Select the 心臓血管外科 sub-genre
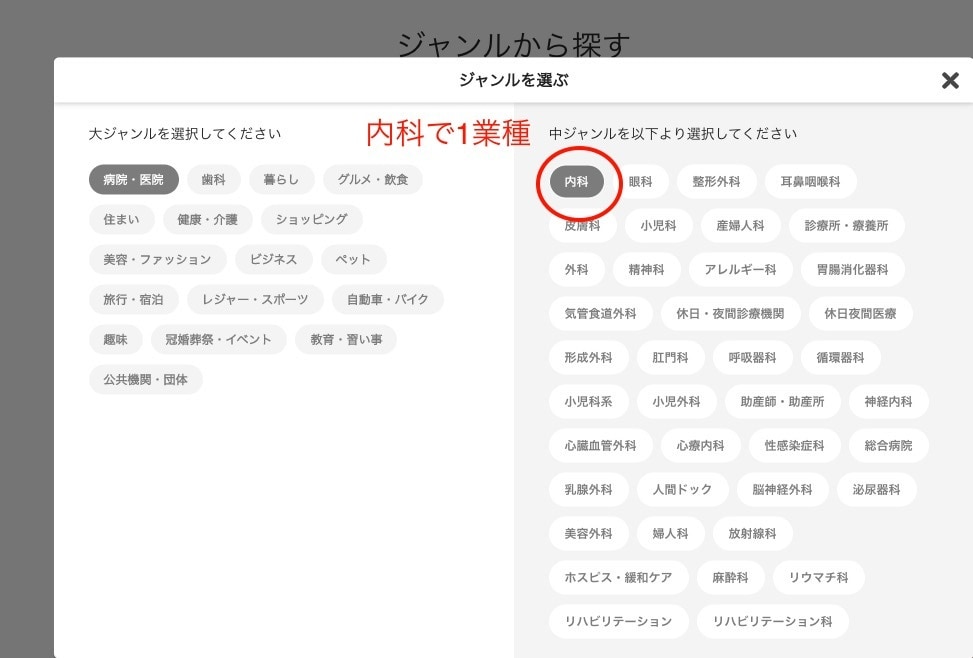The image size is (973, 658). click(601, 446)
